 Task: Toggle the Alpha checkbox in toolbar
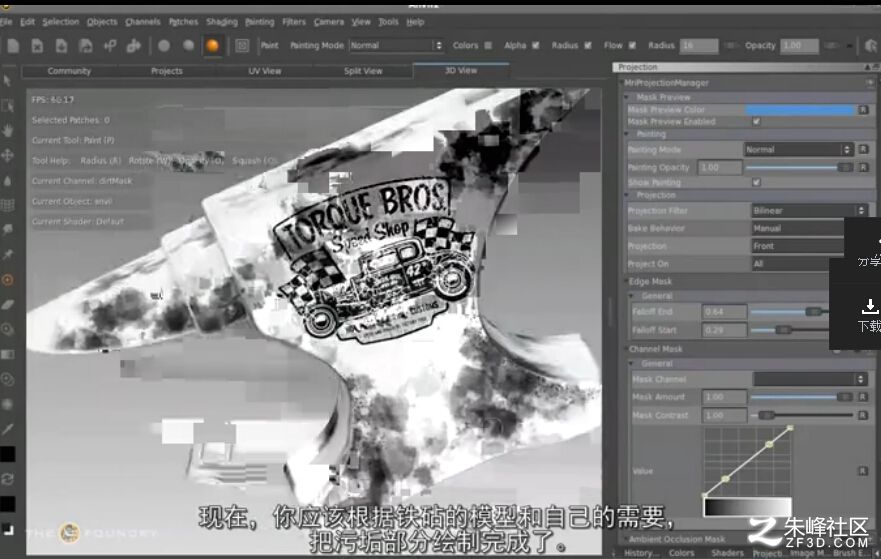coord(535,46)
